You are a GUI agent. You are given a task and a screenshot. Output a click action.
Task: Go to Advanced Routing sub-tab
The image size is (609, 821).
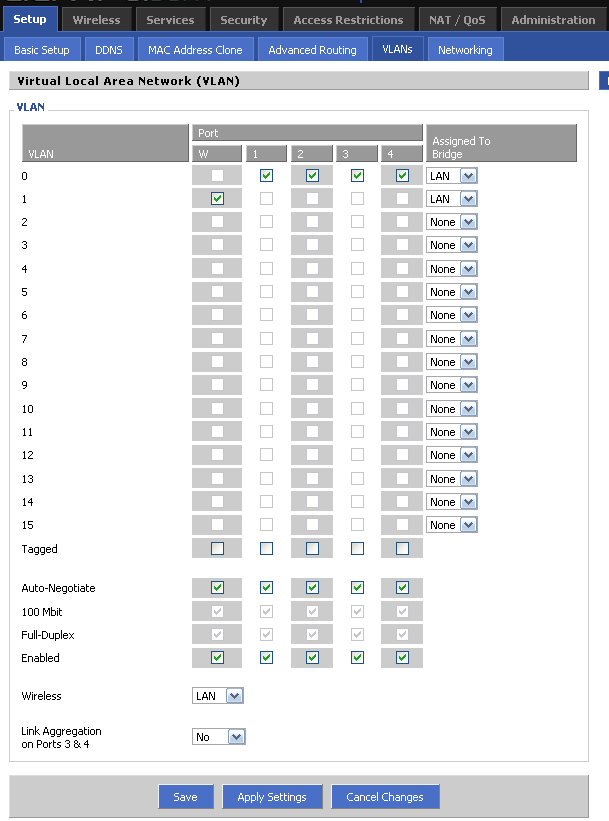pyautogui.click(x=312, y=50)
